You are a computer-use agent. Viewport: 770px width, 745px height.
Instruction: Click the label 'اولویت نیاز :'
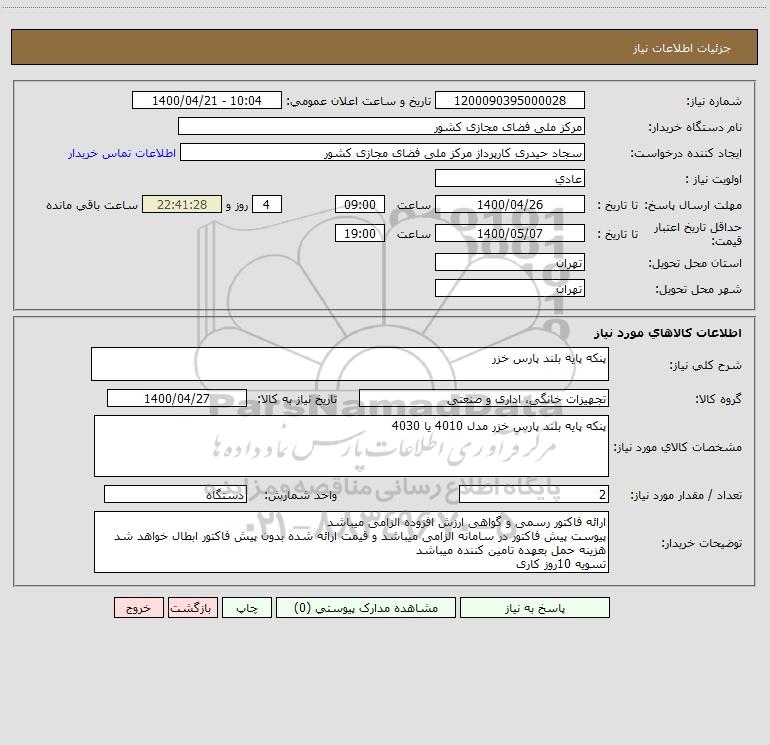click(714, 179)
